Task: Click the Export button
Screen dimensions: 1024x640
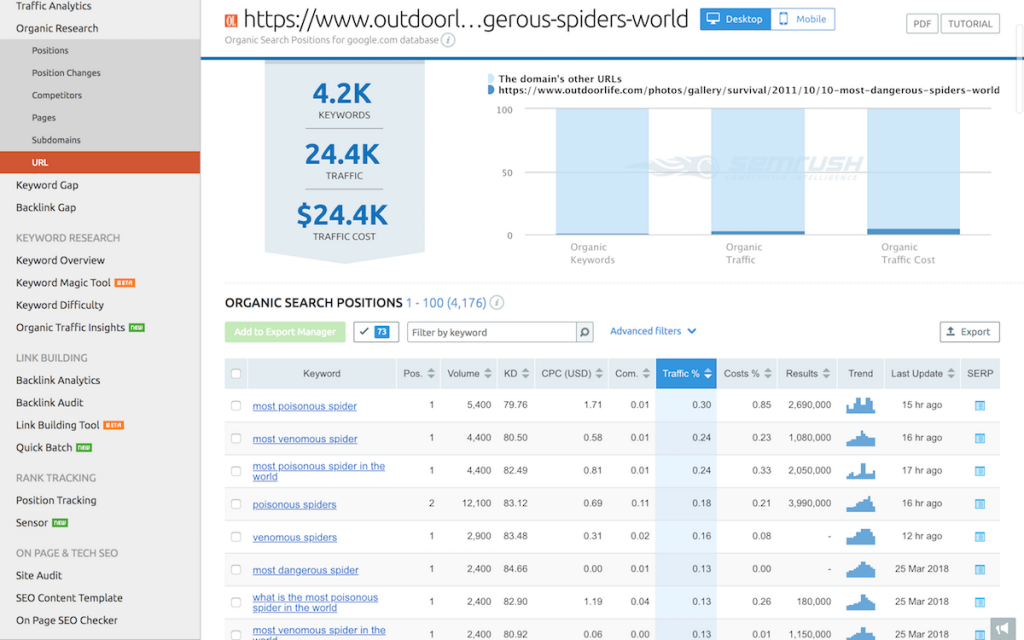Action: click(x=969, y=332)
